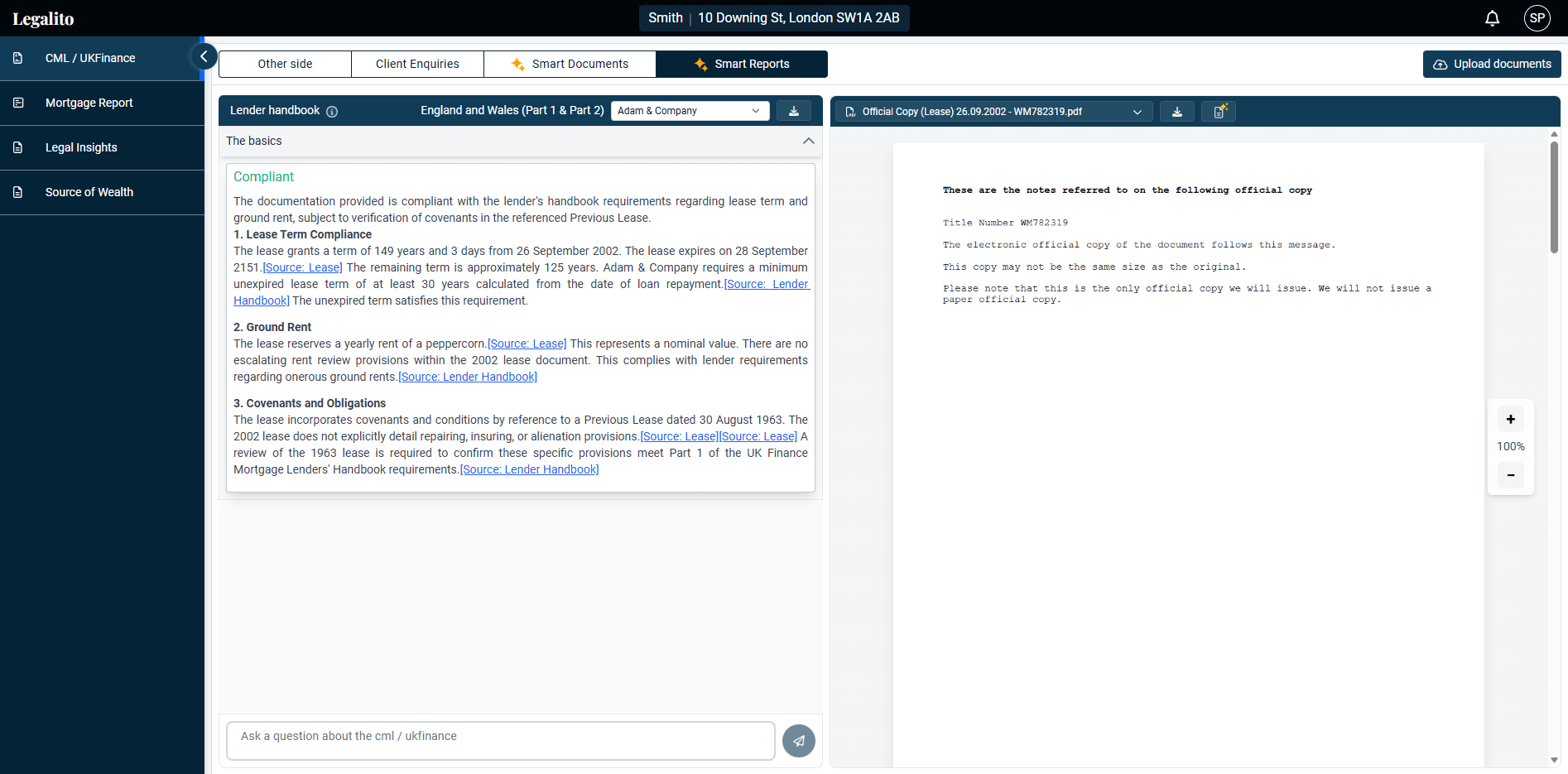
Task: Open the SP user profile avatar
Action: pos(1537,18)
